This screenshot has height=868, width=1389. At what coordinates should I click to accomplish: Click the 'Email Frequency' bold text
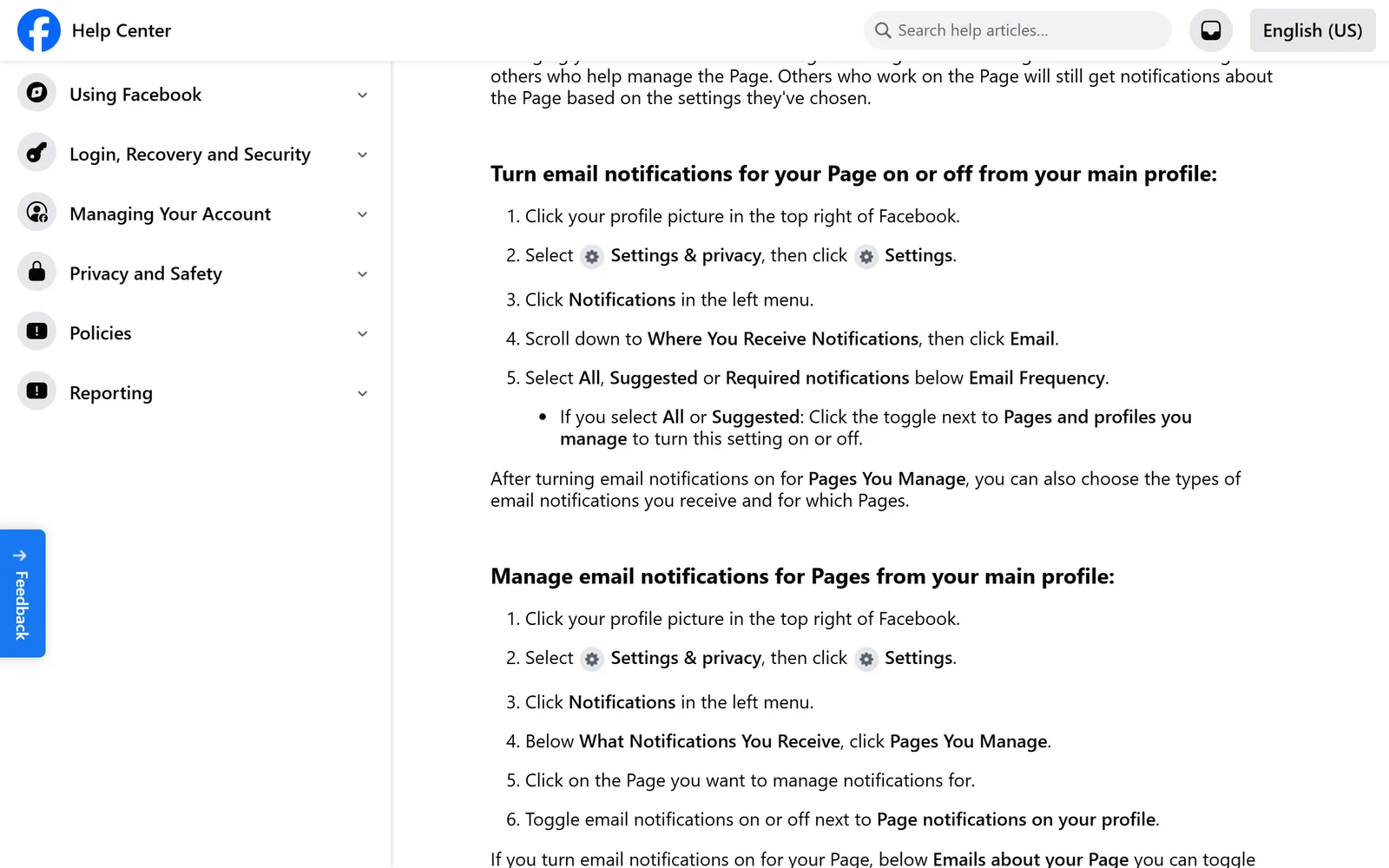click(x=1037, y=378)
